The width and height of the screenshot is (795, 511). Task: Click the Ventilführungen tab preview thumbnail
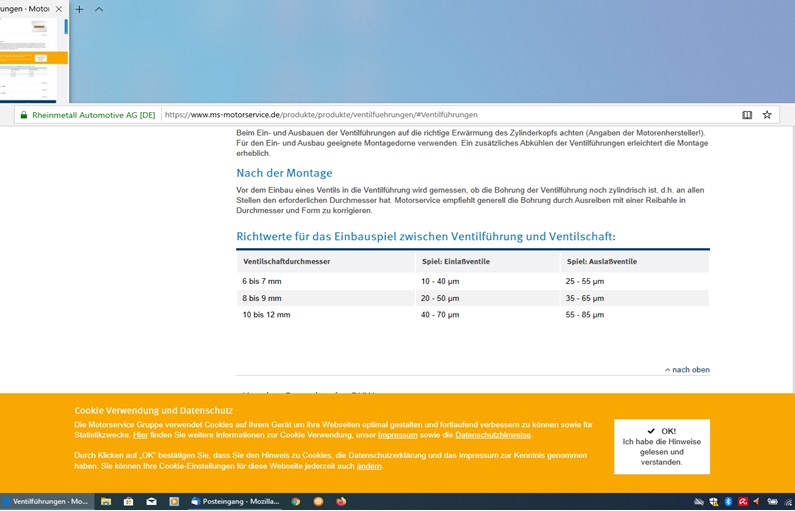tap(33, 58)
